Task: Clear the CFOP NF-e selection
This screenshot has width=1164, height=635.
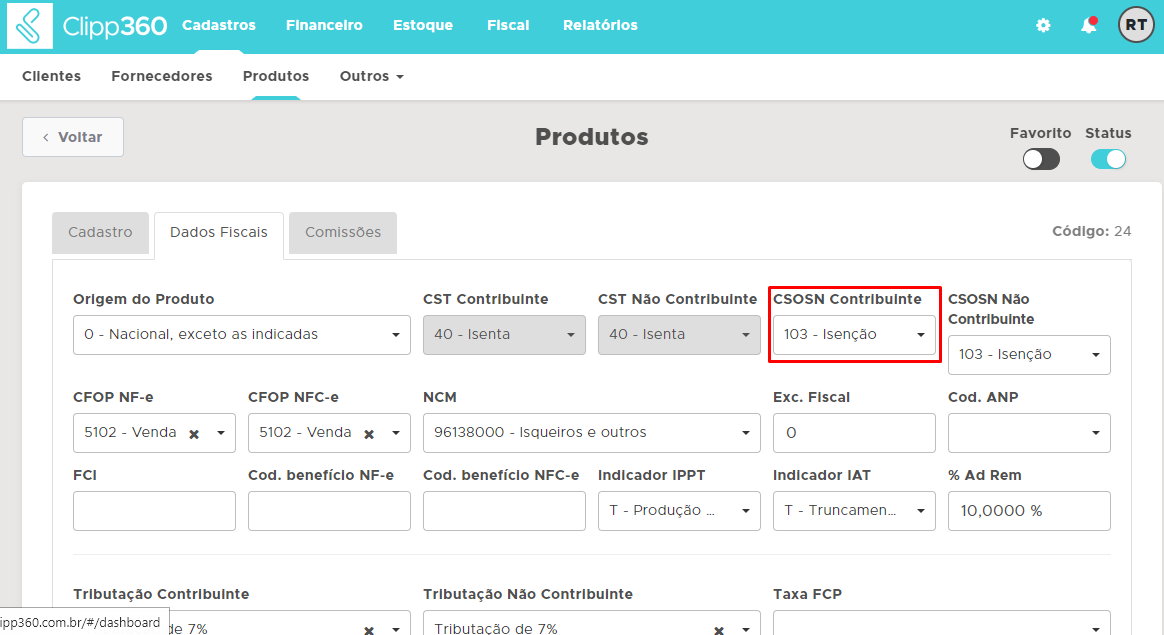Action: coord(194,434)
